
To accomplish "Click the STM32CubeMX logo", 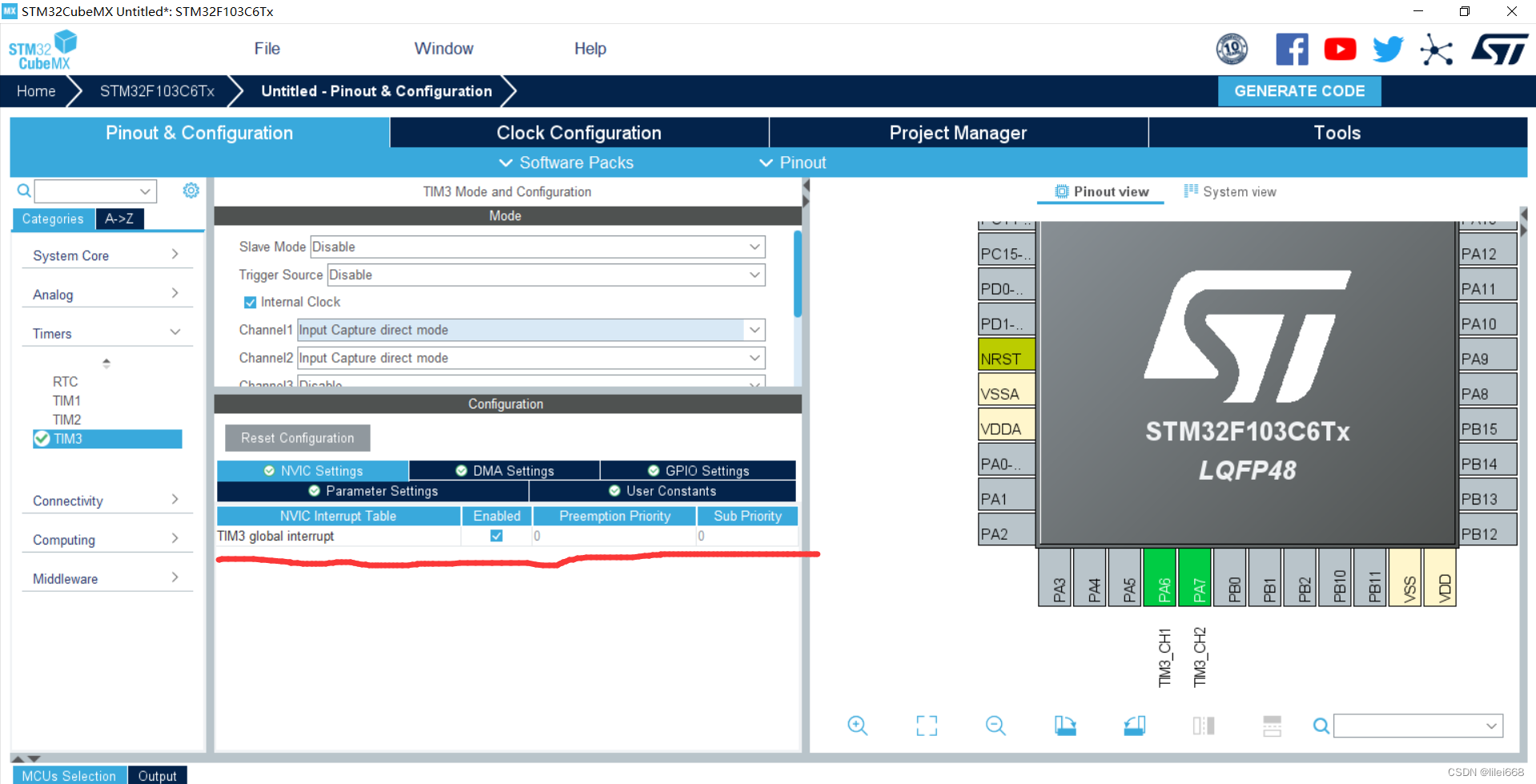I will [x=42, y=50].
